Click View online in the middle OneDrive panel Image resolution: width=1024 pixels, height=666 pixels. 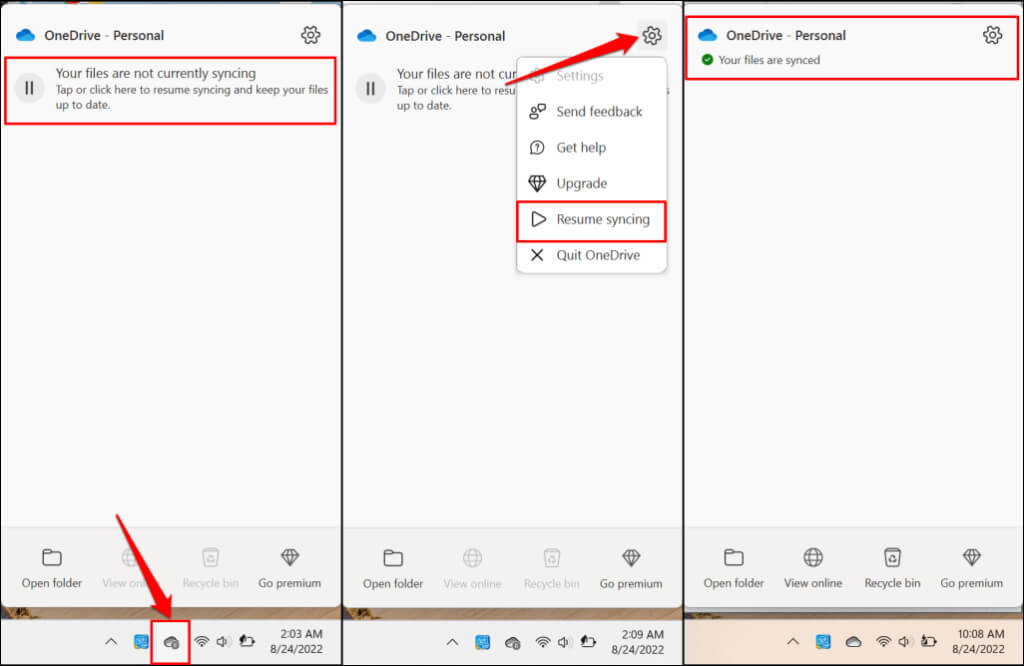pyautogui.click(x=472, y=569)
